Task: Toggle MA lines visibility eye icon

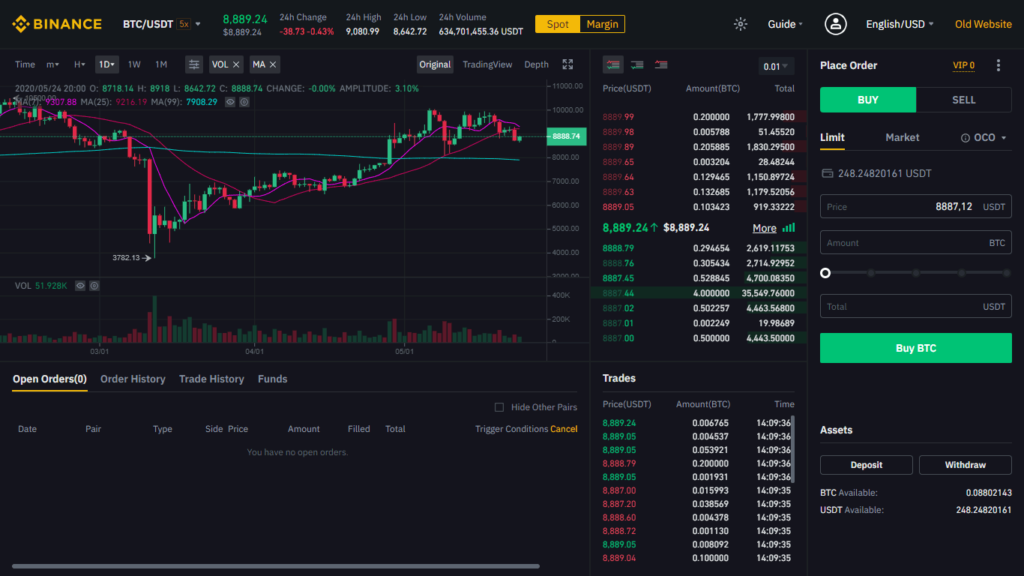Action: pyautogui.click(x=230, y=102)
